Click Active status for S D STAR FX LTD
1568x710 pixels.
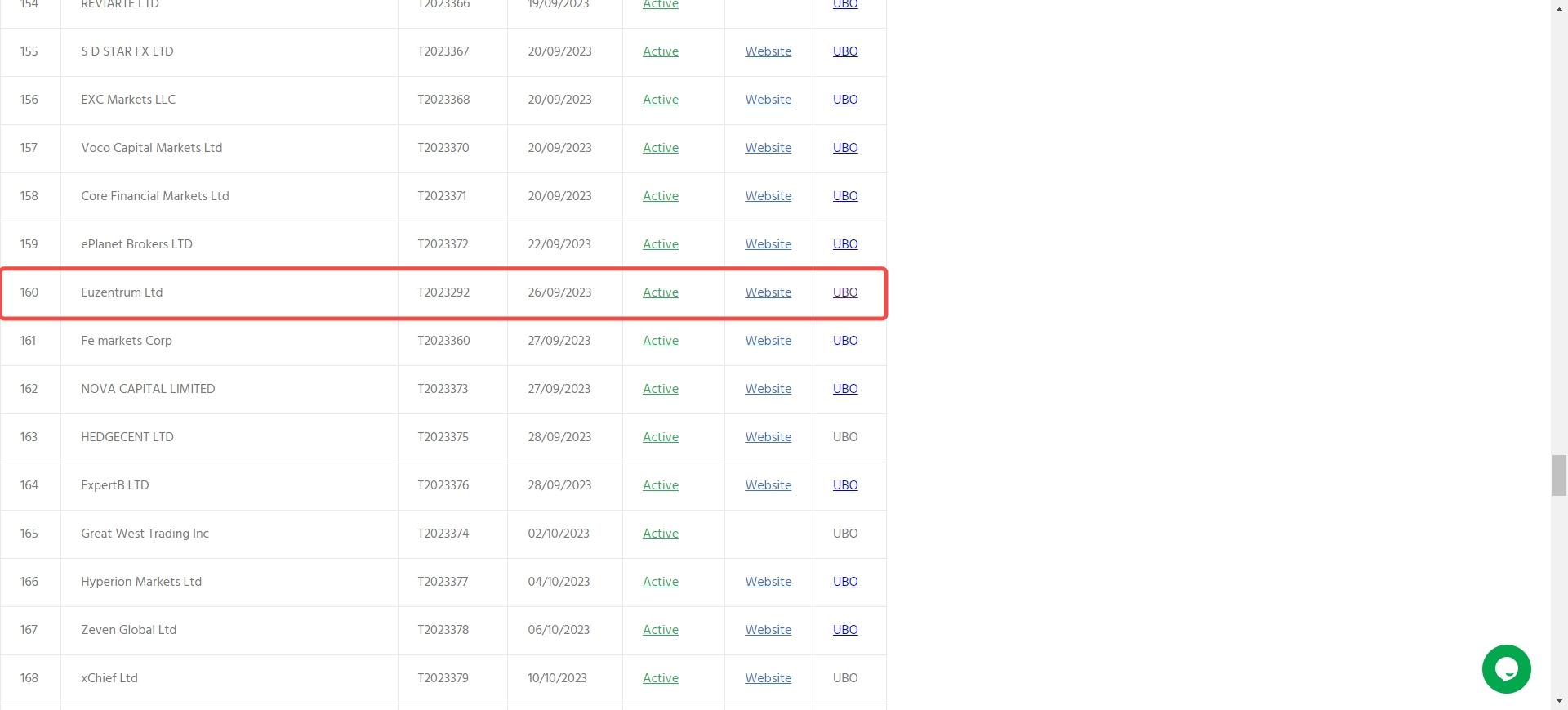click(661, 51)
